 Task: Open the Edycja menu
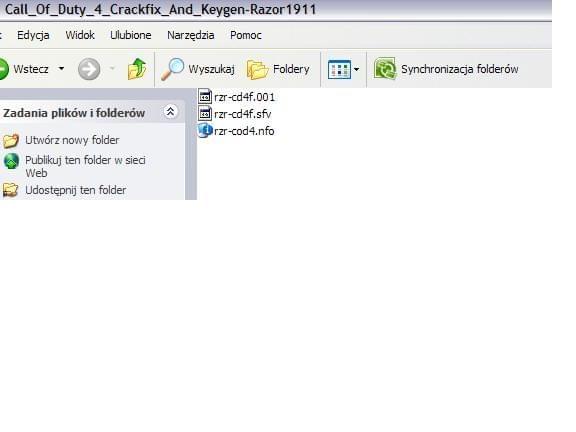click(33, 35)
